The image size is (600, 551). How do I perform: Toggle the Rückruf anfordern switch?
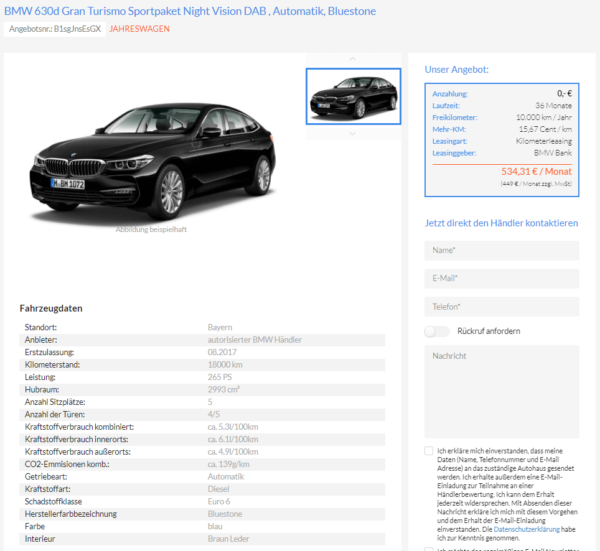437,331
